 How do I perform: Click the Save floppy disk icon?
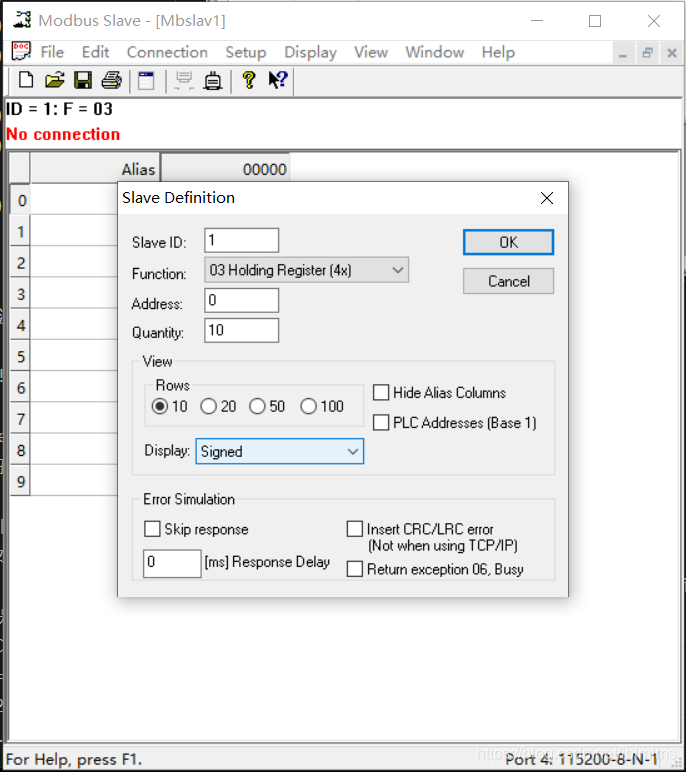(83, 80)
